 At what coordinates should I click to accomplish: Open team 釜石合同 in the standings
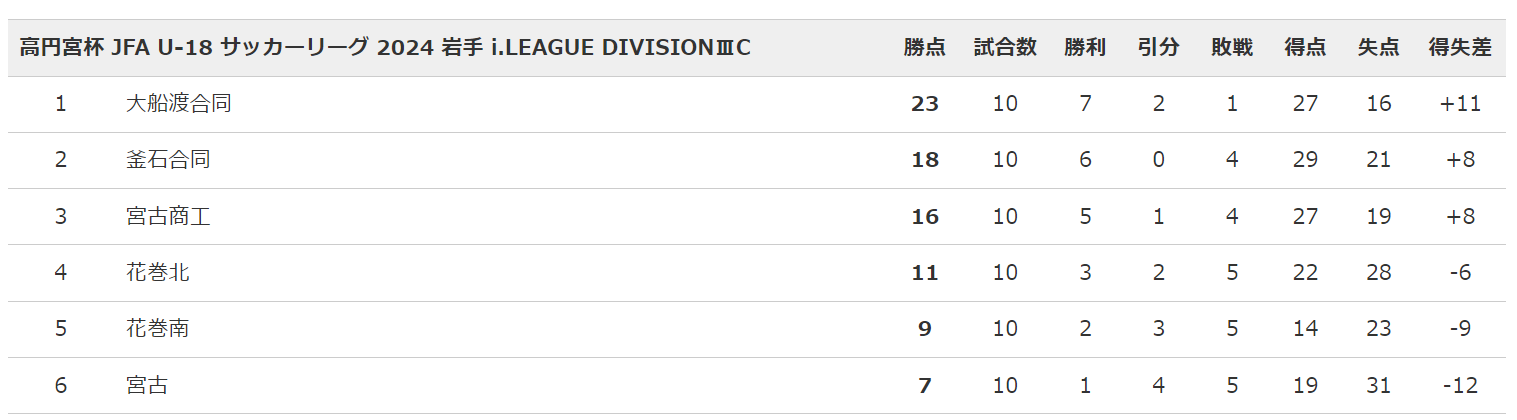coord(168,159)
